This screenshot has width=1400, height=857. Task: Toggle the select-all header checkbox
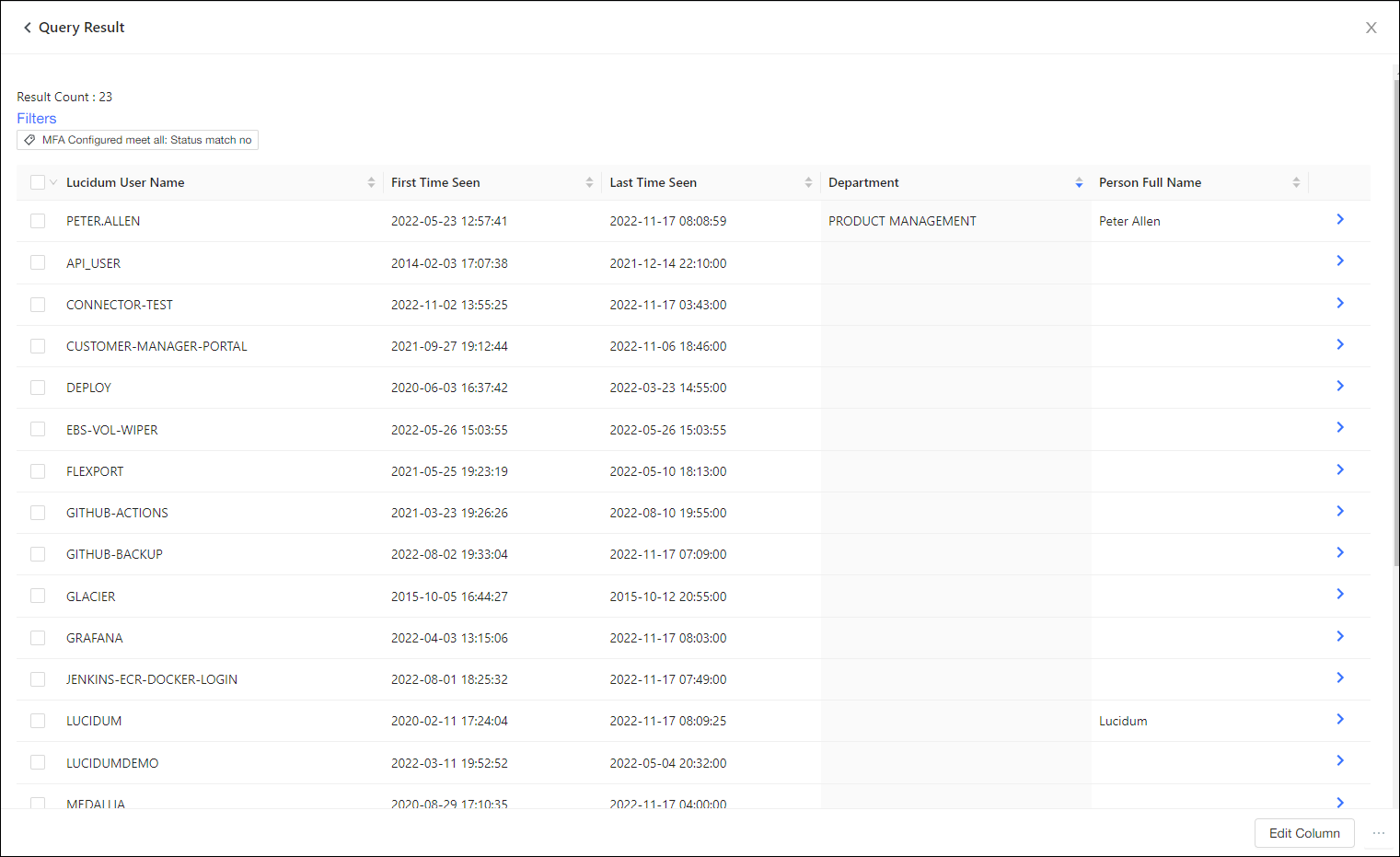38,182
